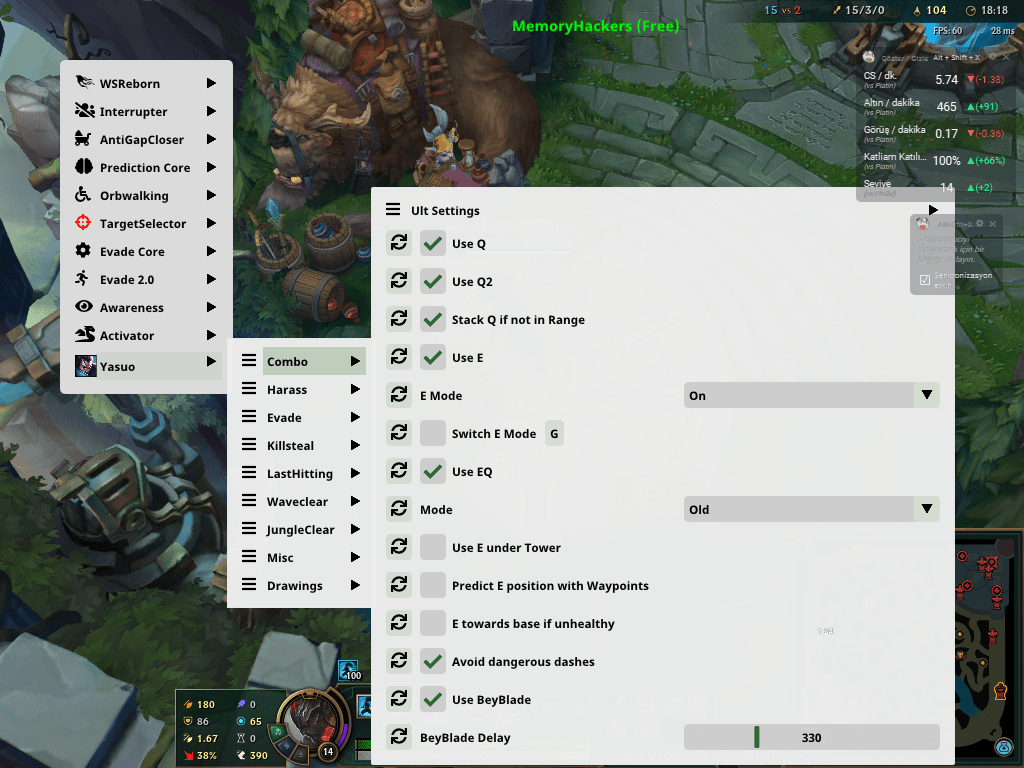
Task: Enable Use E under Tower
Action: (x=432, y=547)
